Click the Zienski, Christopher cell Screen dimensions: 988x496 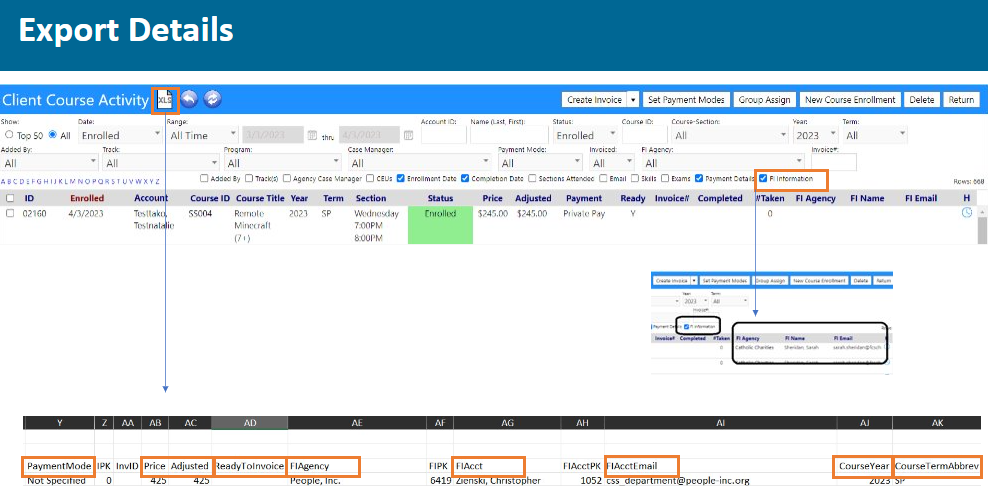pyautogui.click(x=498, y=482)
